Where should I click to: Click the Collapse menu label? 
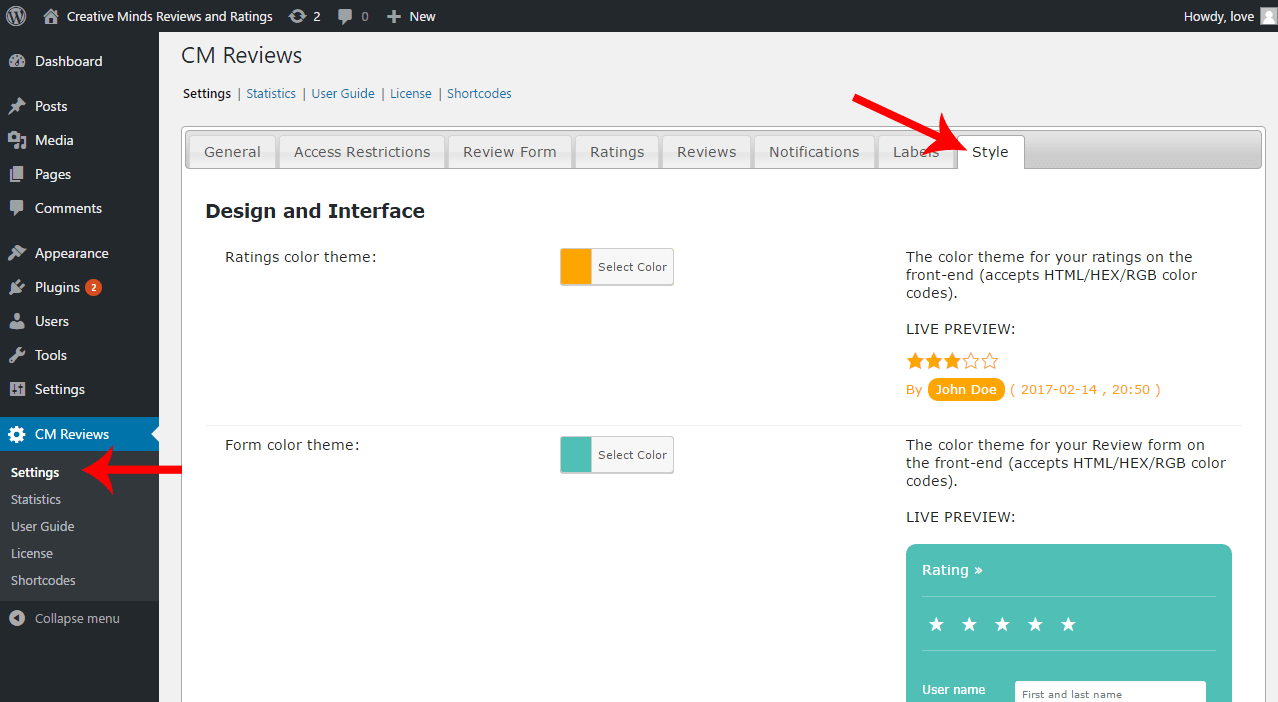pos(77,619)
